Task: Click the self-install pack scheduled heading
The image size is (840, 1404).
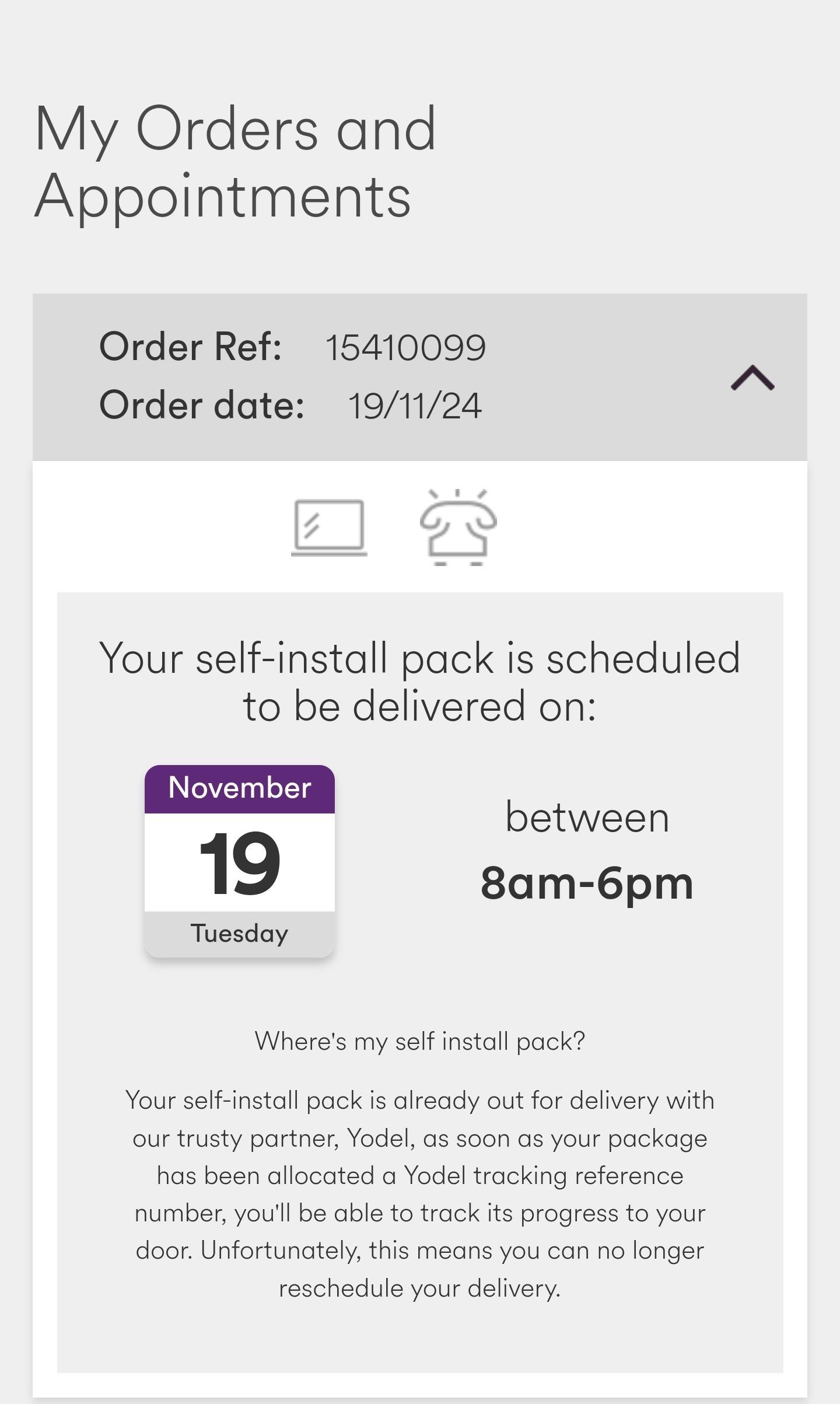Action: click(x=420, y=682)
